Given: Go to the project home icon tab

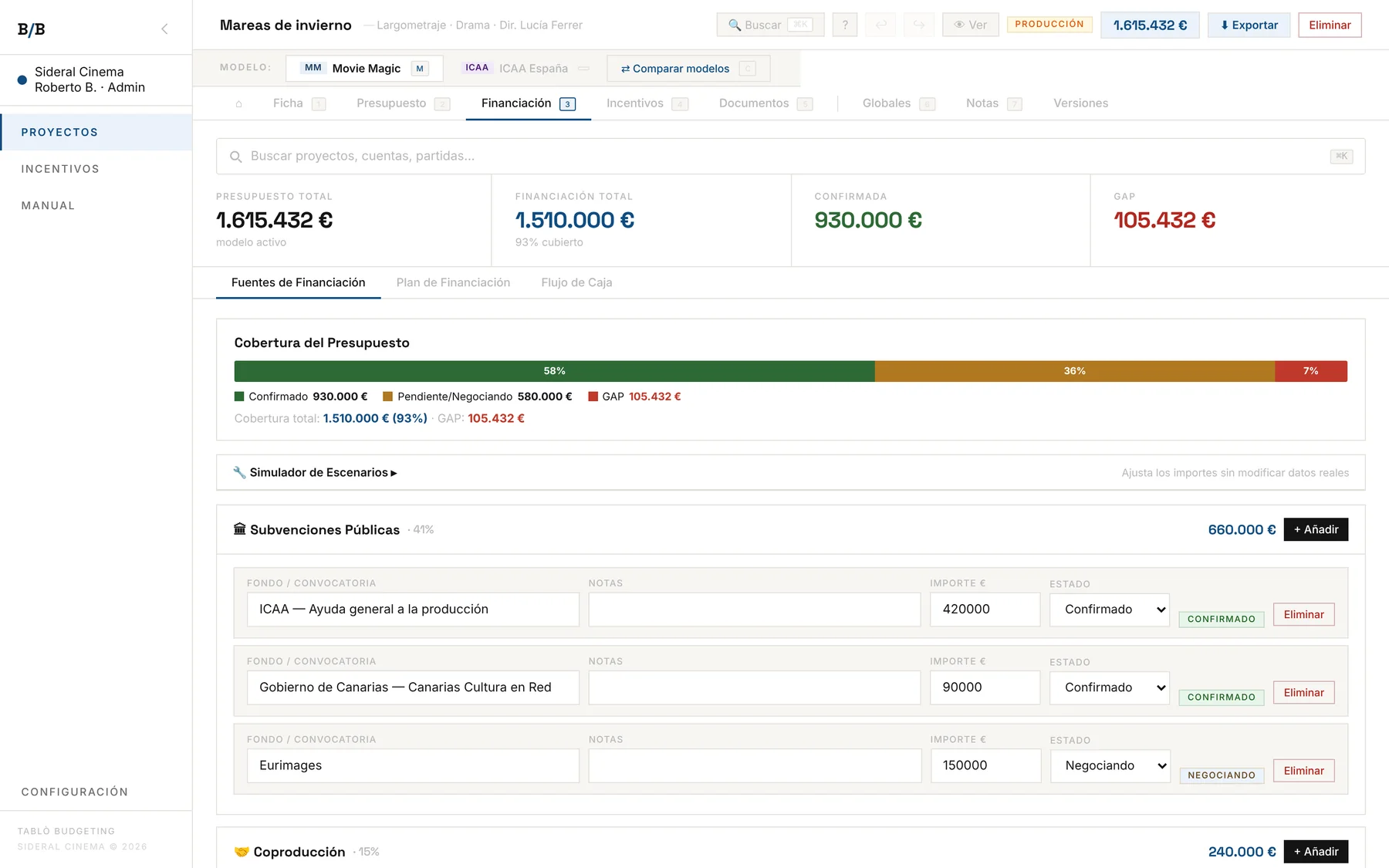Looking at the screenshot, I should coord(239,103).
